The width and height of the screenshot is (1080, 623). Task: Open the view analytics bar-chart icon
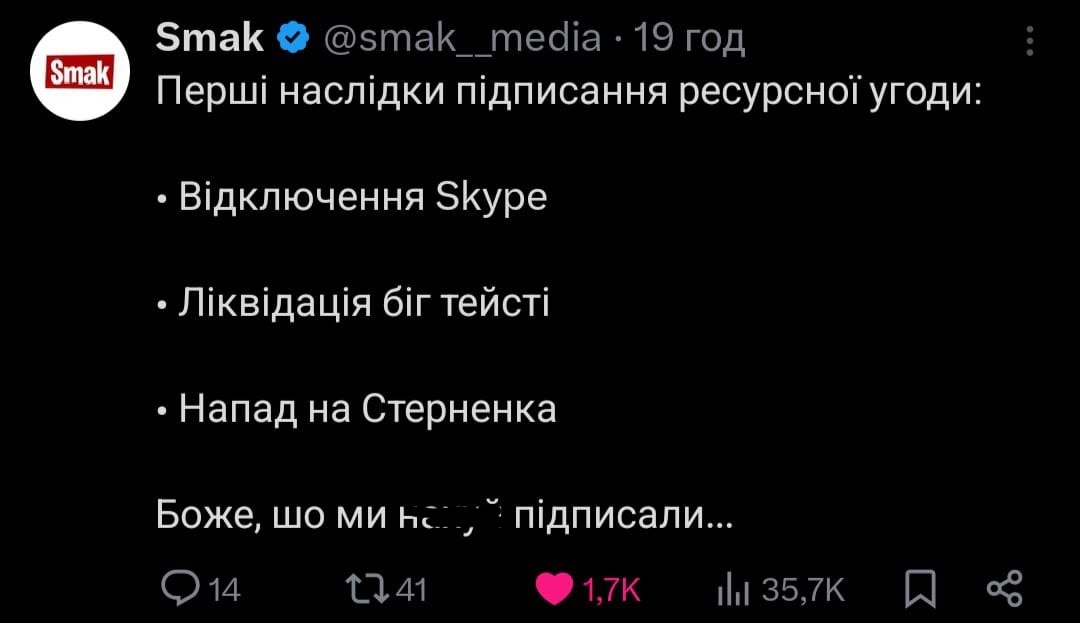(733, 589)
